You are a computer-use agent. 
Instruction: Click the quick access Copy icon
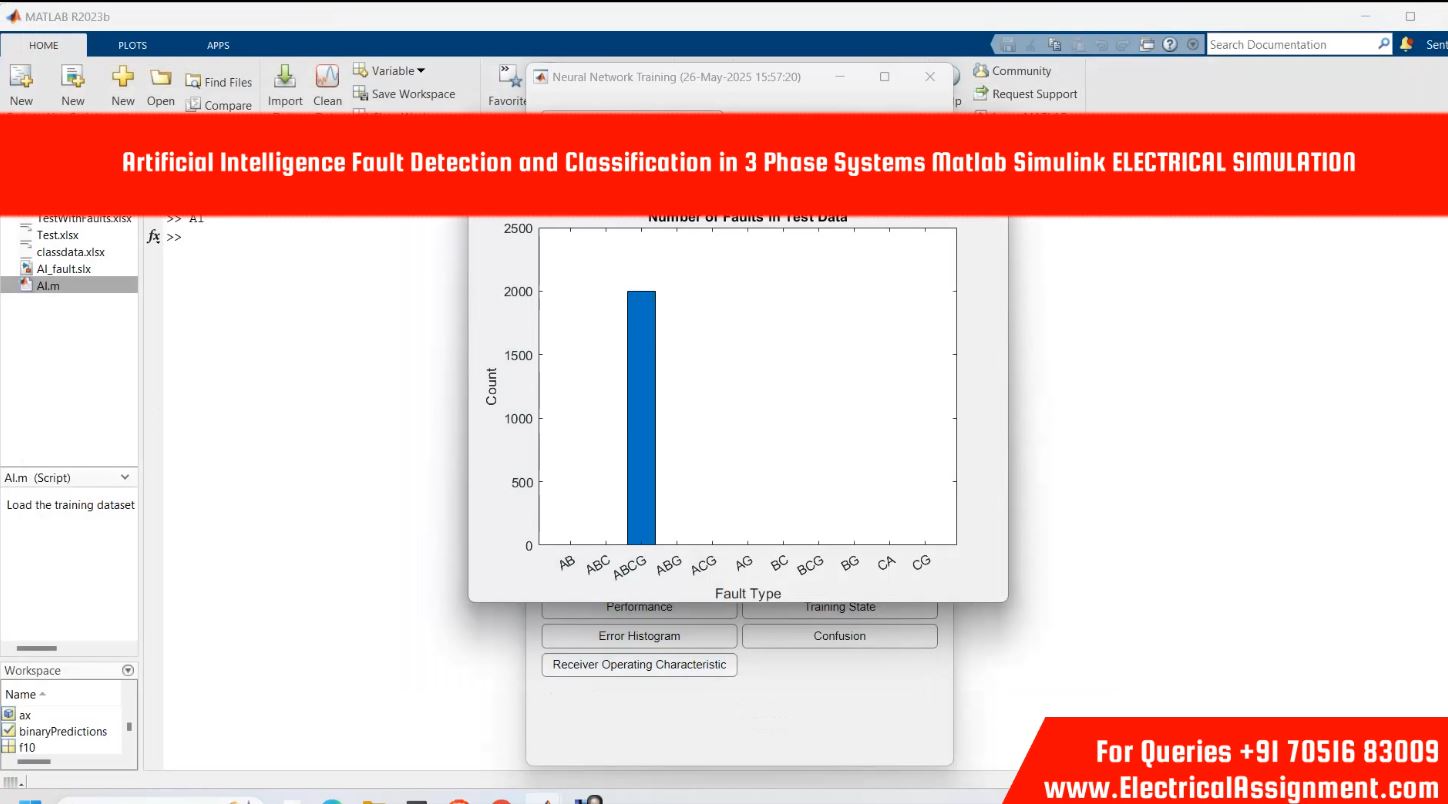click(x=1055, y=45)
